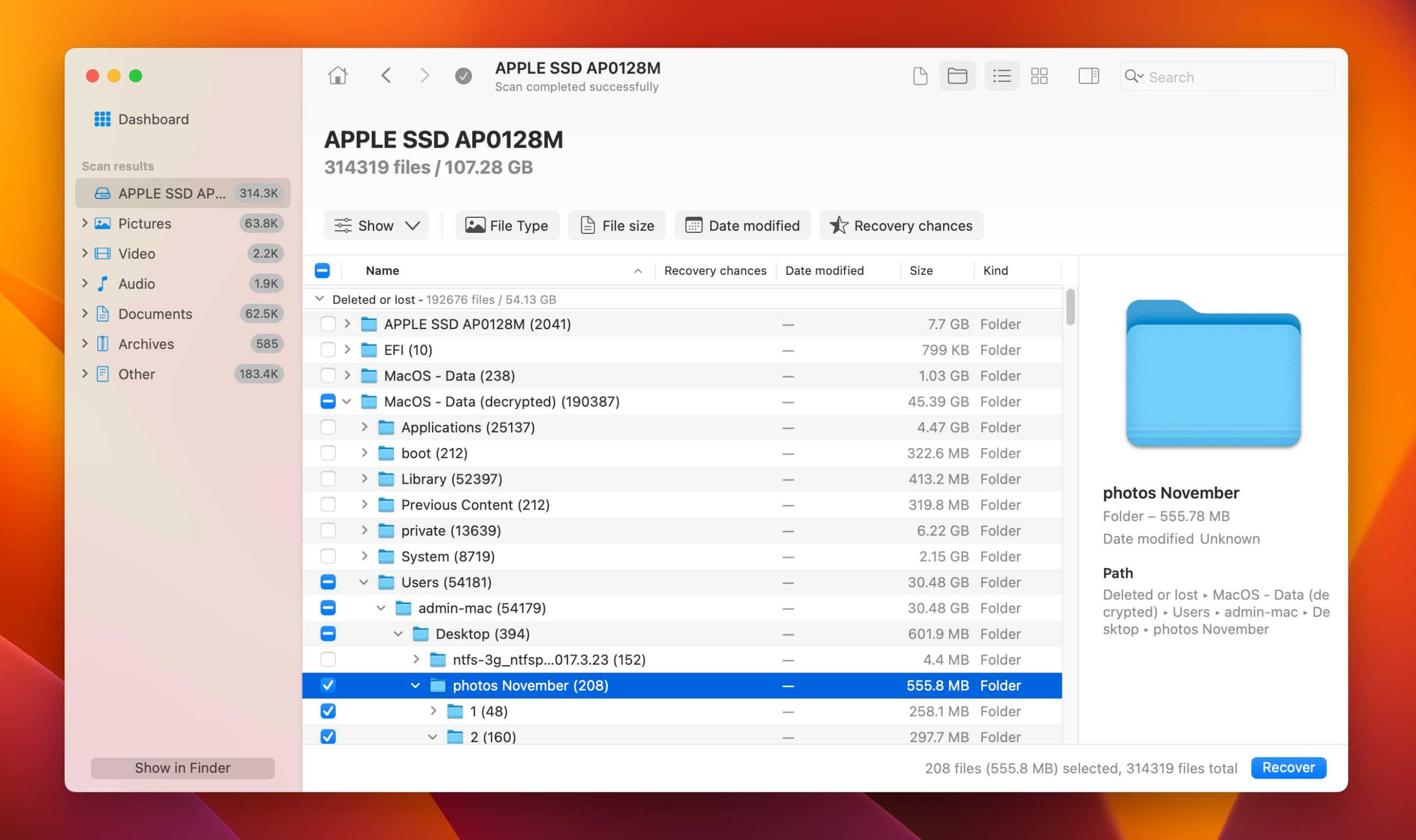The width and height of the screenshot is (1416, 840).
Task: Select APPLE SSD AP... scan result
Action: (183, 194)
